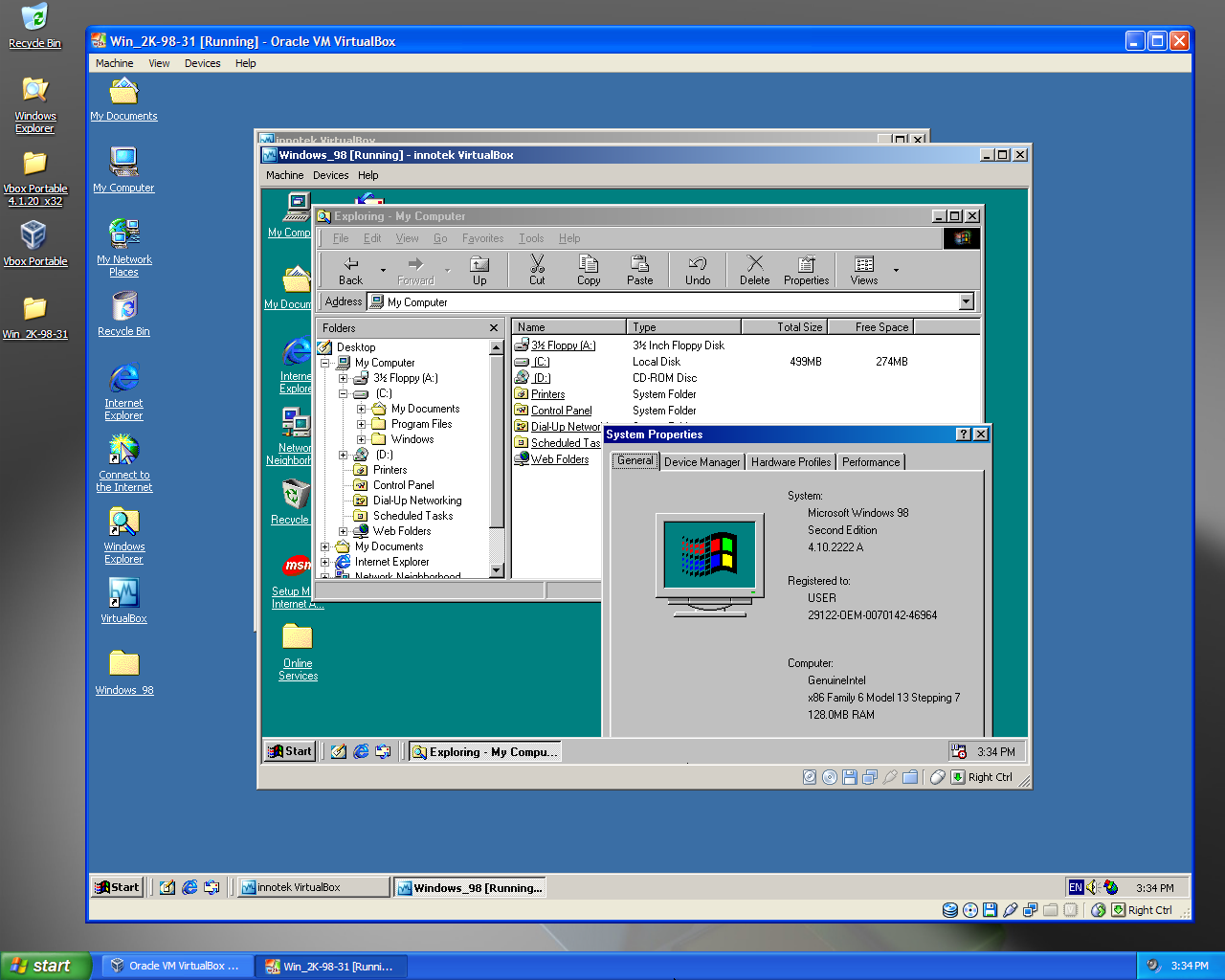Click the Back arrow in Explorer toolbar

coord(351,270)
